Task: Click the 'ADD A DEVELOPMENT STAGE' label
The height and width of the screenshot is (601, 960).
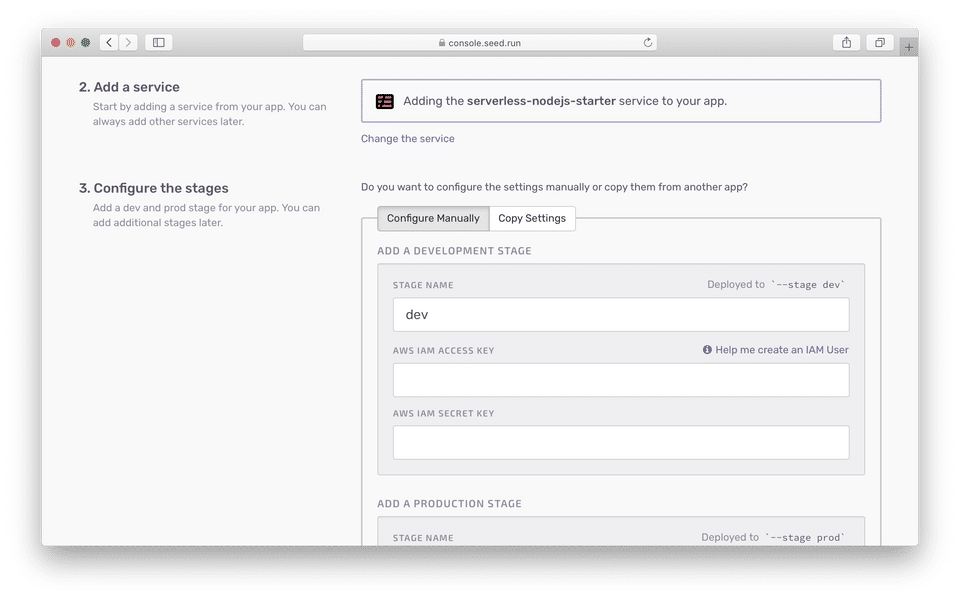Action: [454, 251]
